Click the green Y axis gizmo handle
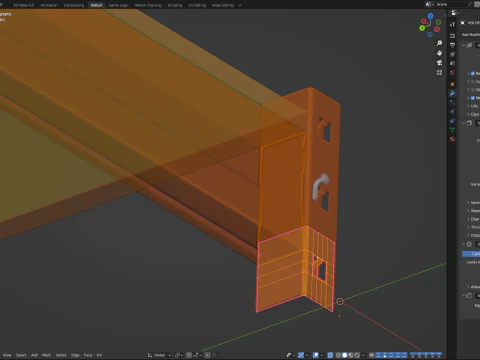This screenshot has height=360, width=480. (422, 28)
